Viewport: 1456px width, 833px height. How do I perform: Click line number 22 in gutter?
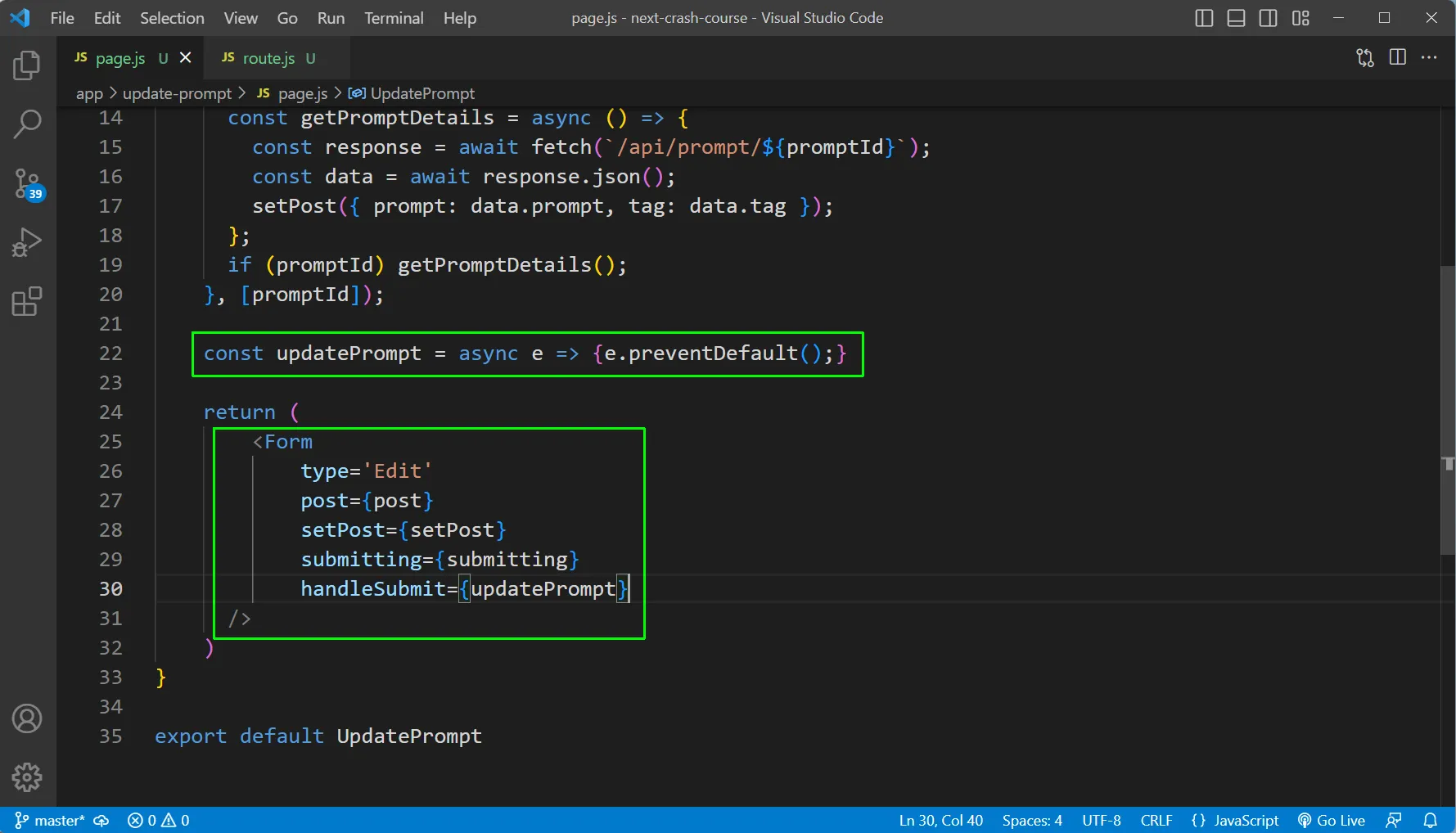tap(110, 353)
